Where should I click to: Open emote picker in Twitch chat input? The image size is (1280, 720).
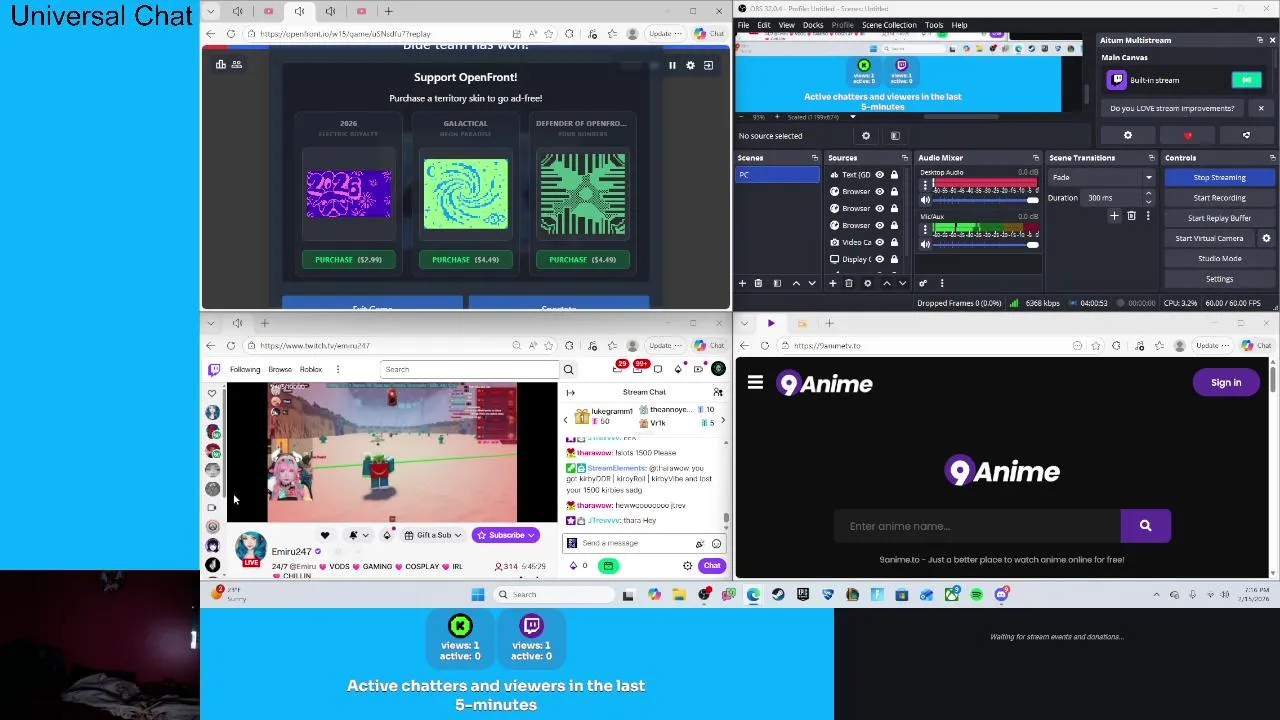point(716,543)
